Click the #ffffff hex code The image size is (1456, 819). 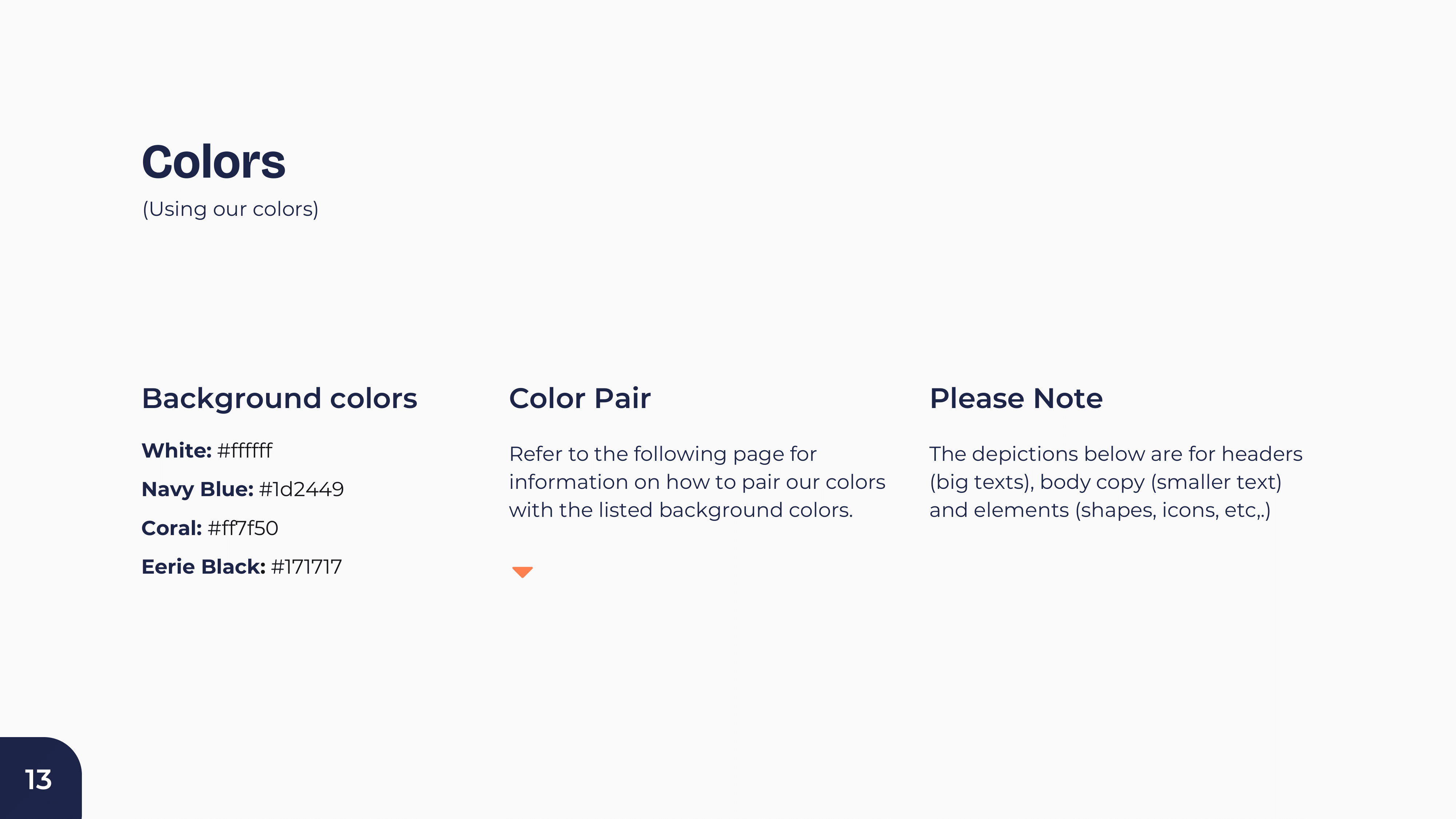tap(245, 451)
